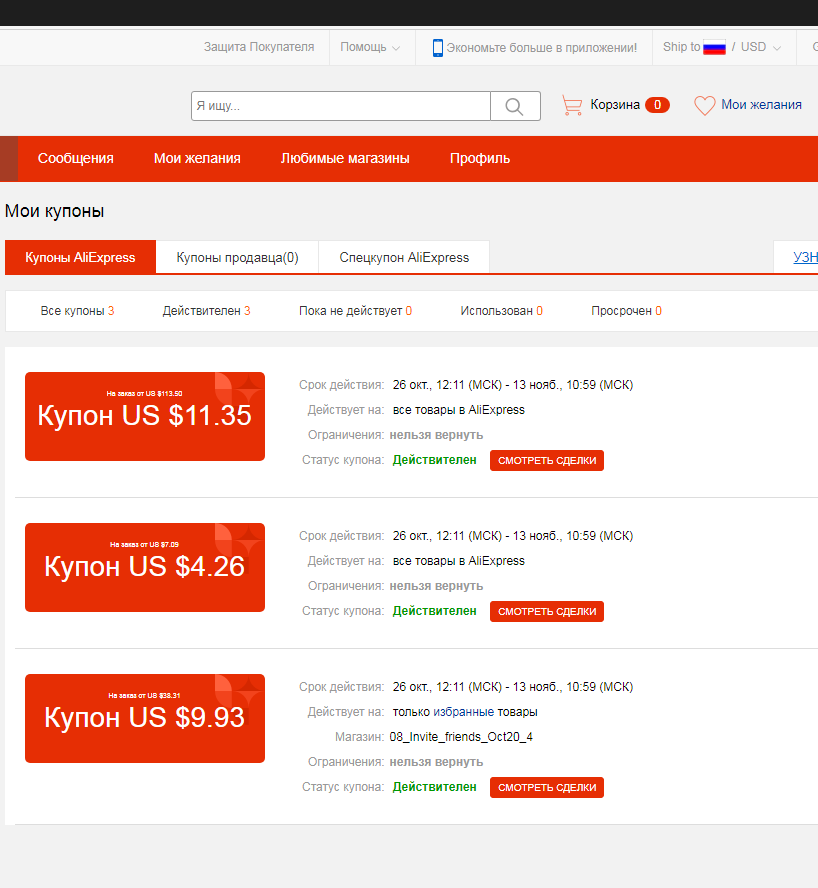Viewport: 818px width, 888px height.
Task: Open Профиль menu item
Action: 480,159
